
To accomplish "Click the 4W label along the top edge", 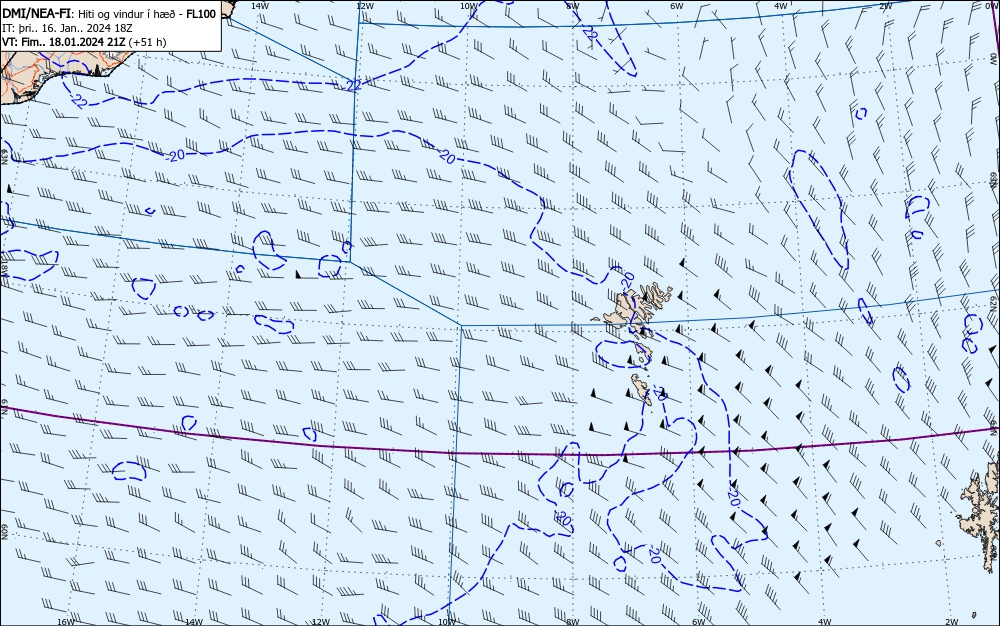I will click(x=781, y=6).
